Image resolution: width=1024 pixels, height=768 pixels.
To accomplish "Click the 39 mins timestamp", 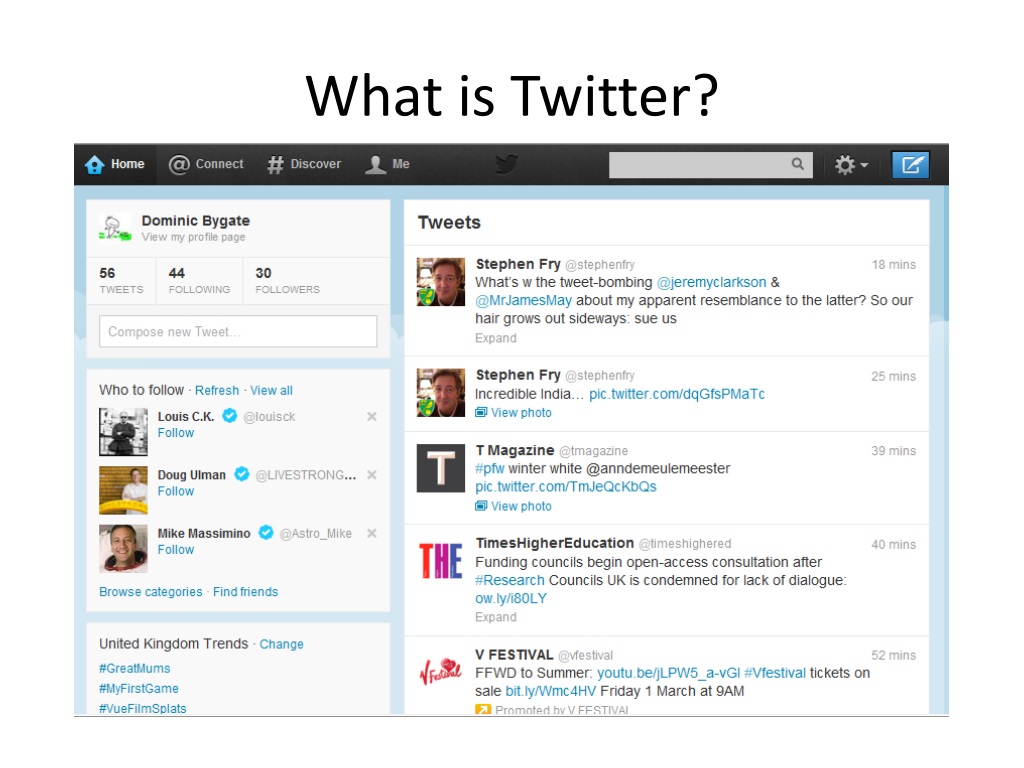I will (893, 451).
